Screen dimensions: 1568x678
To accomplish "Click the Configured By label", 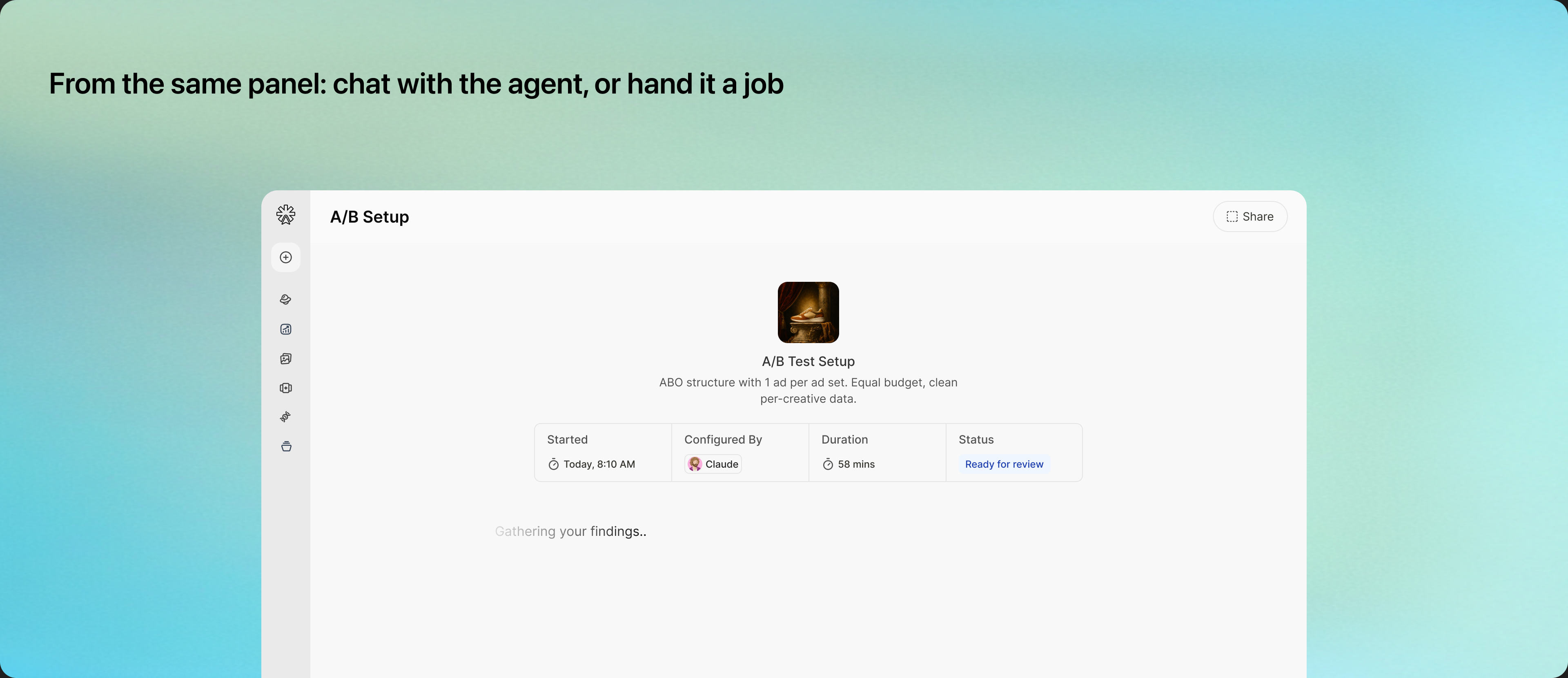I will pyautogui.click(x=723, y=439).
